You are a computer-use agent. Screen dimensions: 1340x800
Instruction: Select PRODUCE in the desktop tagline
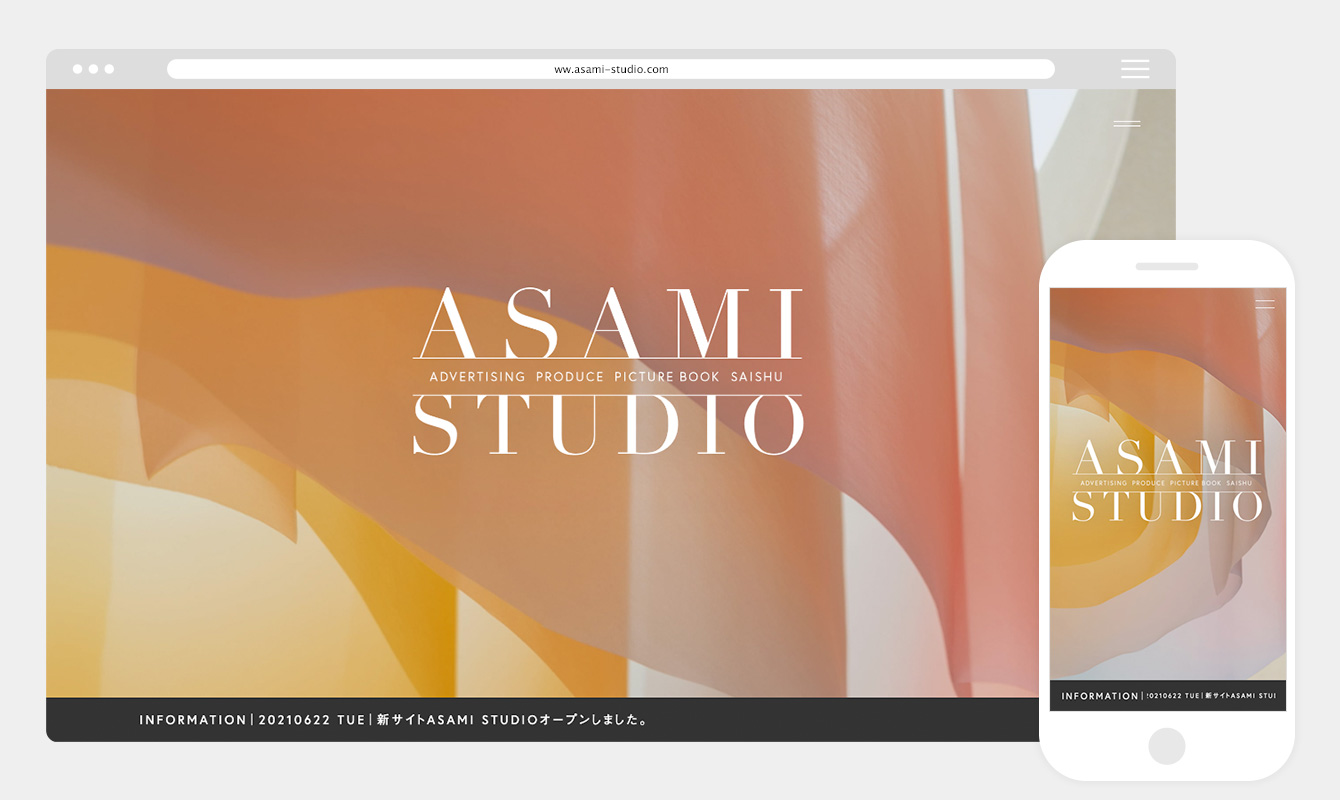570,377
